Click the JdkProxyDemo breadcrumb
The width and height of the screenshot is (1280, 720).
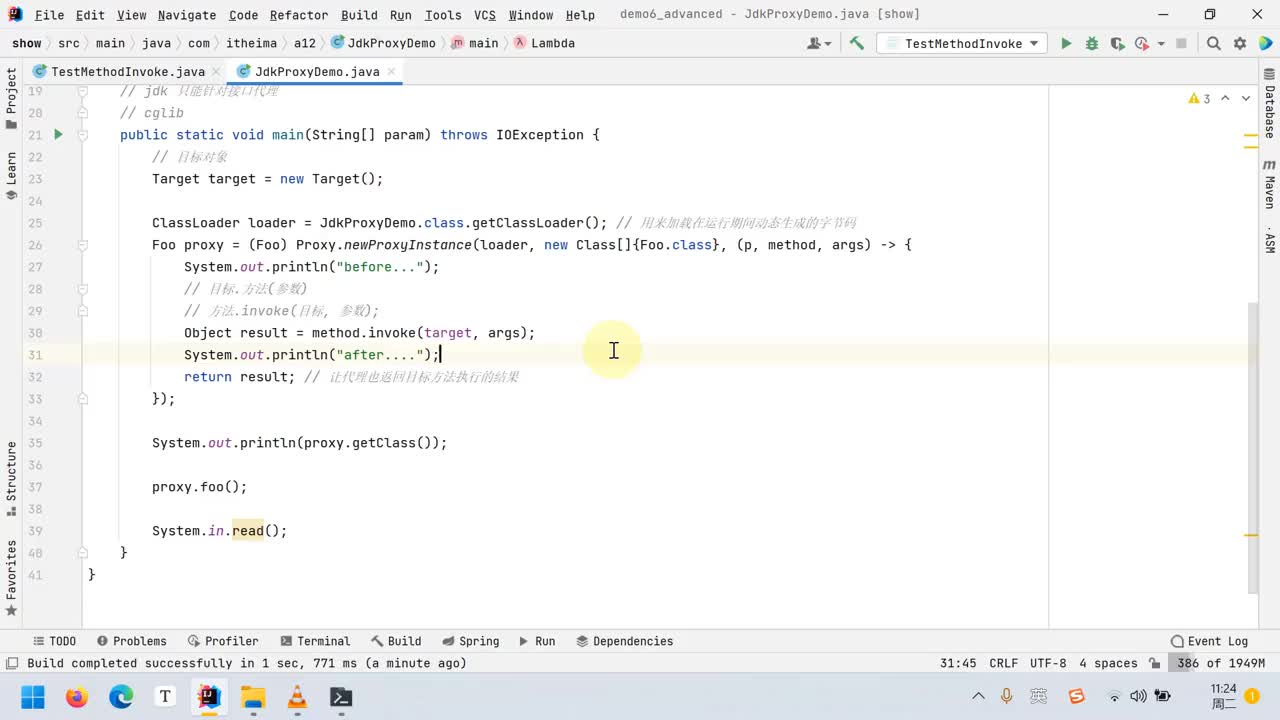tap(384, 43)
